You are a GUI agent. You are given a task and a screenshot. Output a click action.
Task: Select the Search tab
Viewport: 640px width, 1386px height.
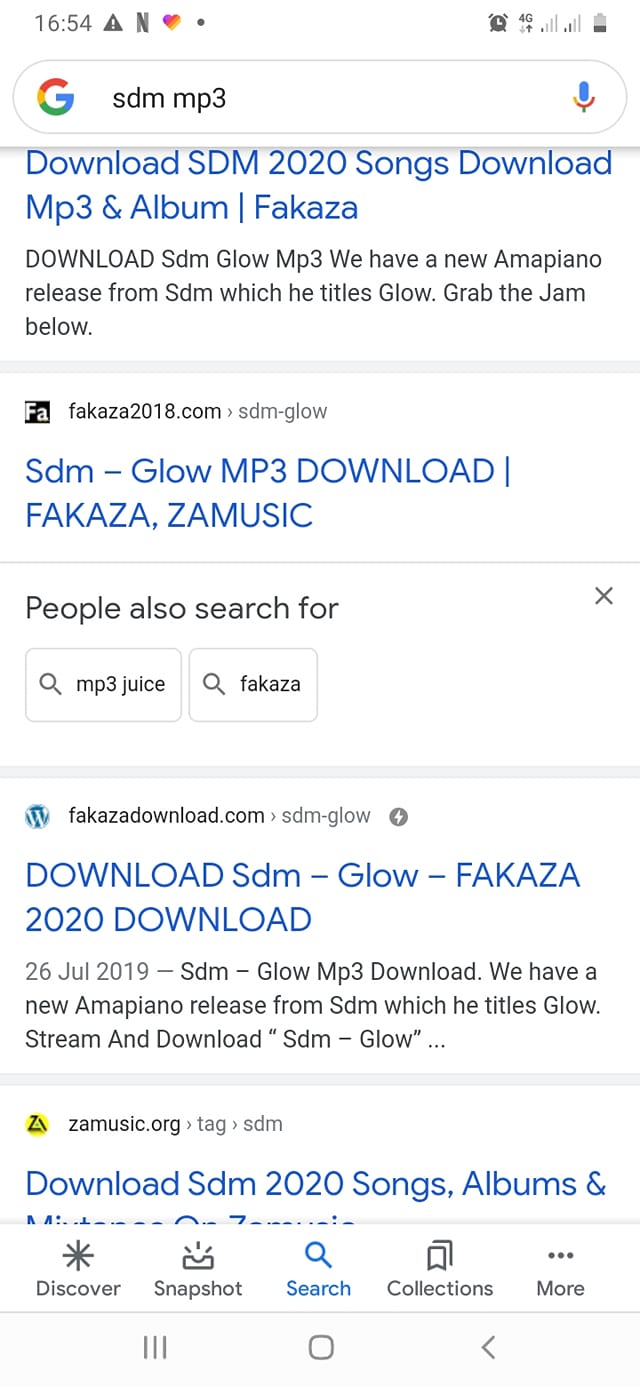318,1268
